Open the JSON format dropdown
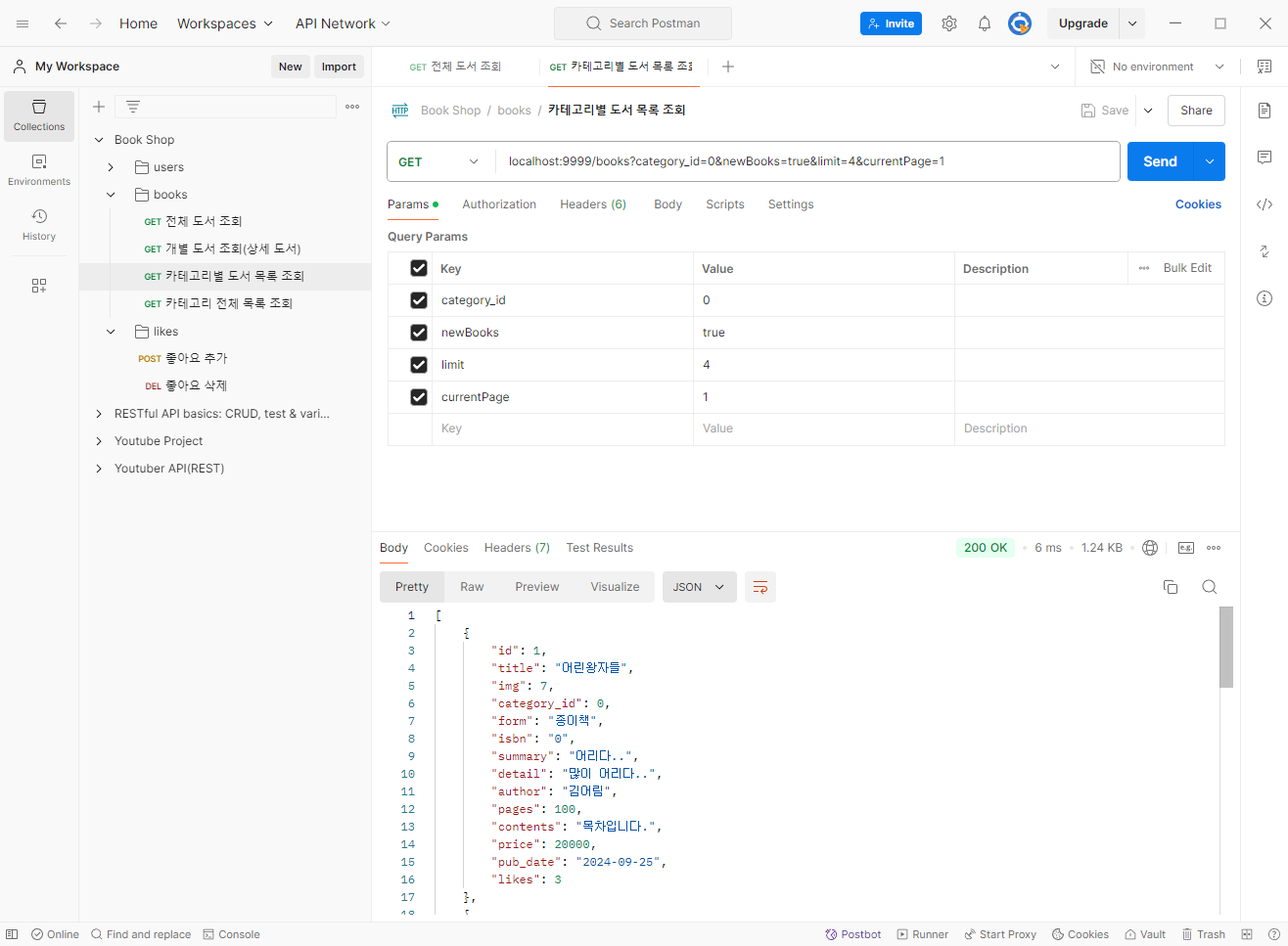The width and height of the screenshot is (1288, 946). tap(700, 587)
